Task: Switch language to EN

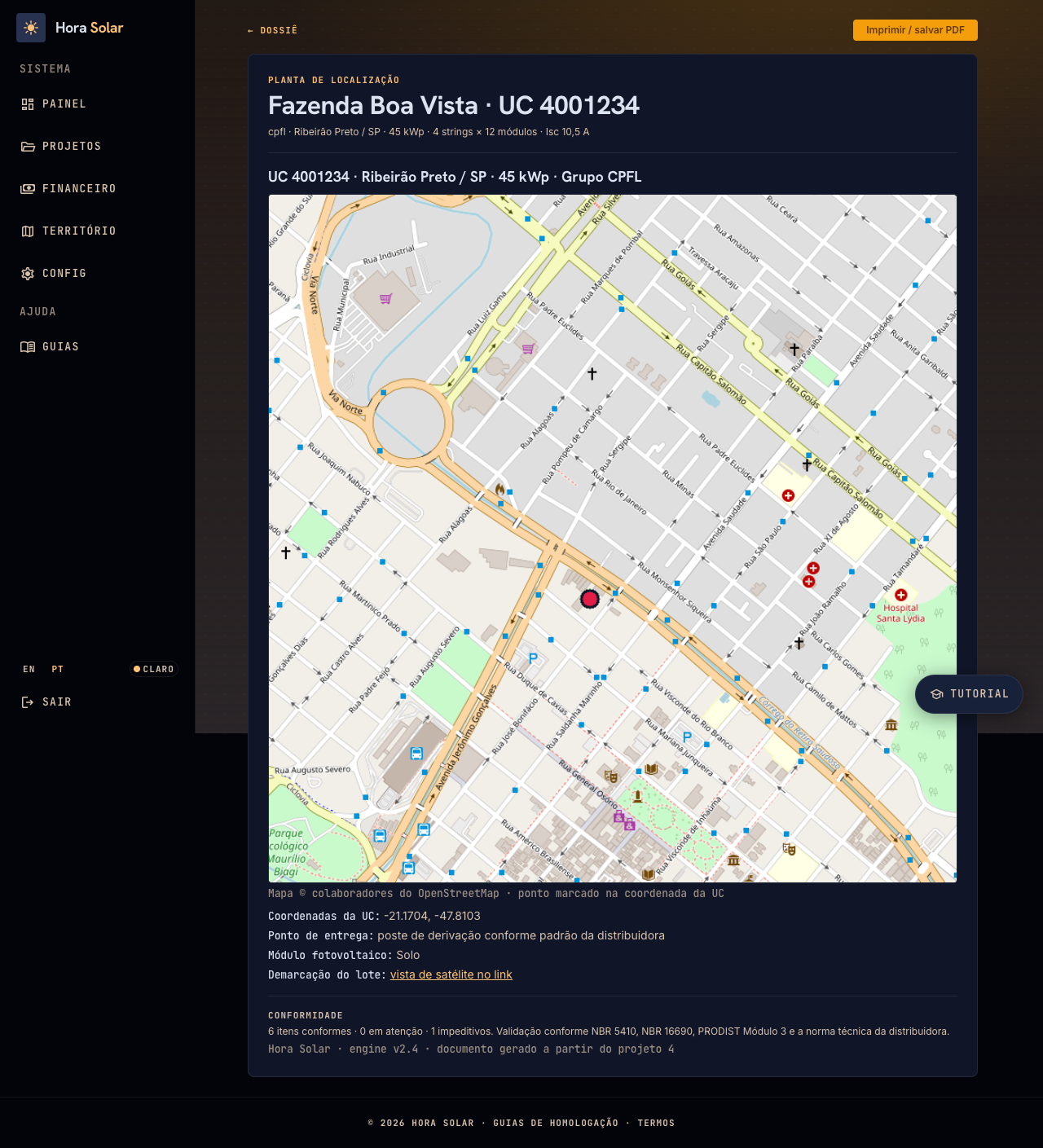Action: [29, 670]
